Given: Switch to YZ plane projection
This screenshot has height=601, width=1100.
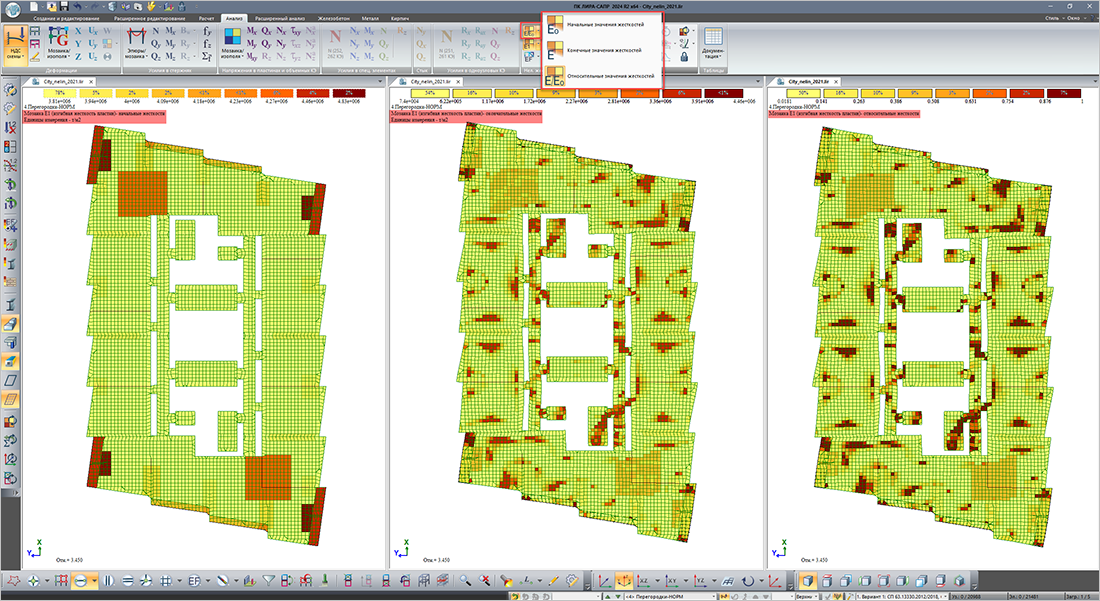Looking at the screenshot, I should click(x=700, y=581).
